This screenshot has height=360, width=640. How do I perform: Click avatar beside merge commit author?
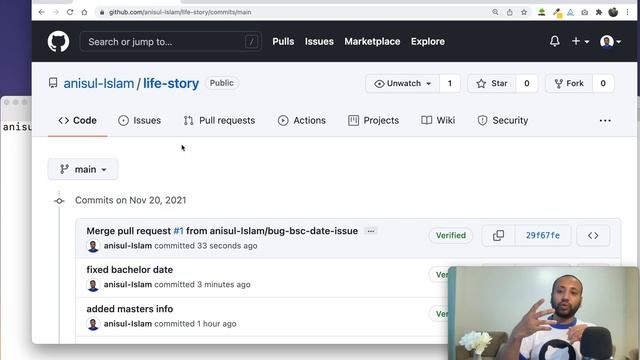point(93,246)
